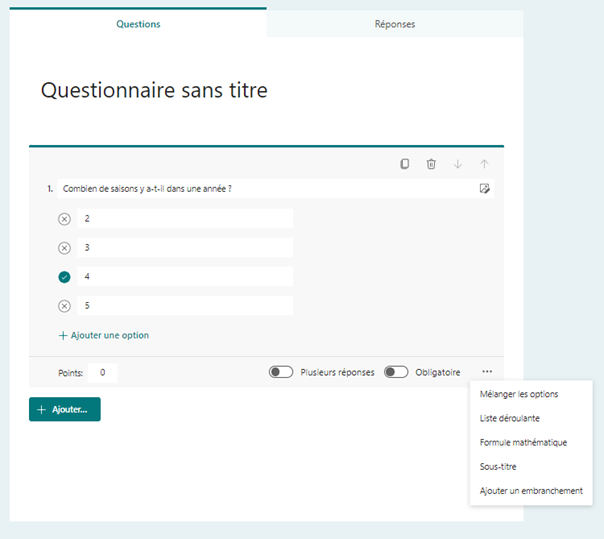Screen dimensions: 604x539
Task: Copy the question with the duplicate icon
Action: click(404, 164)
